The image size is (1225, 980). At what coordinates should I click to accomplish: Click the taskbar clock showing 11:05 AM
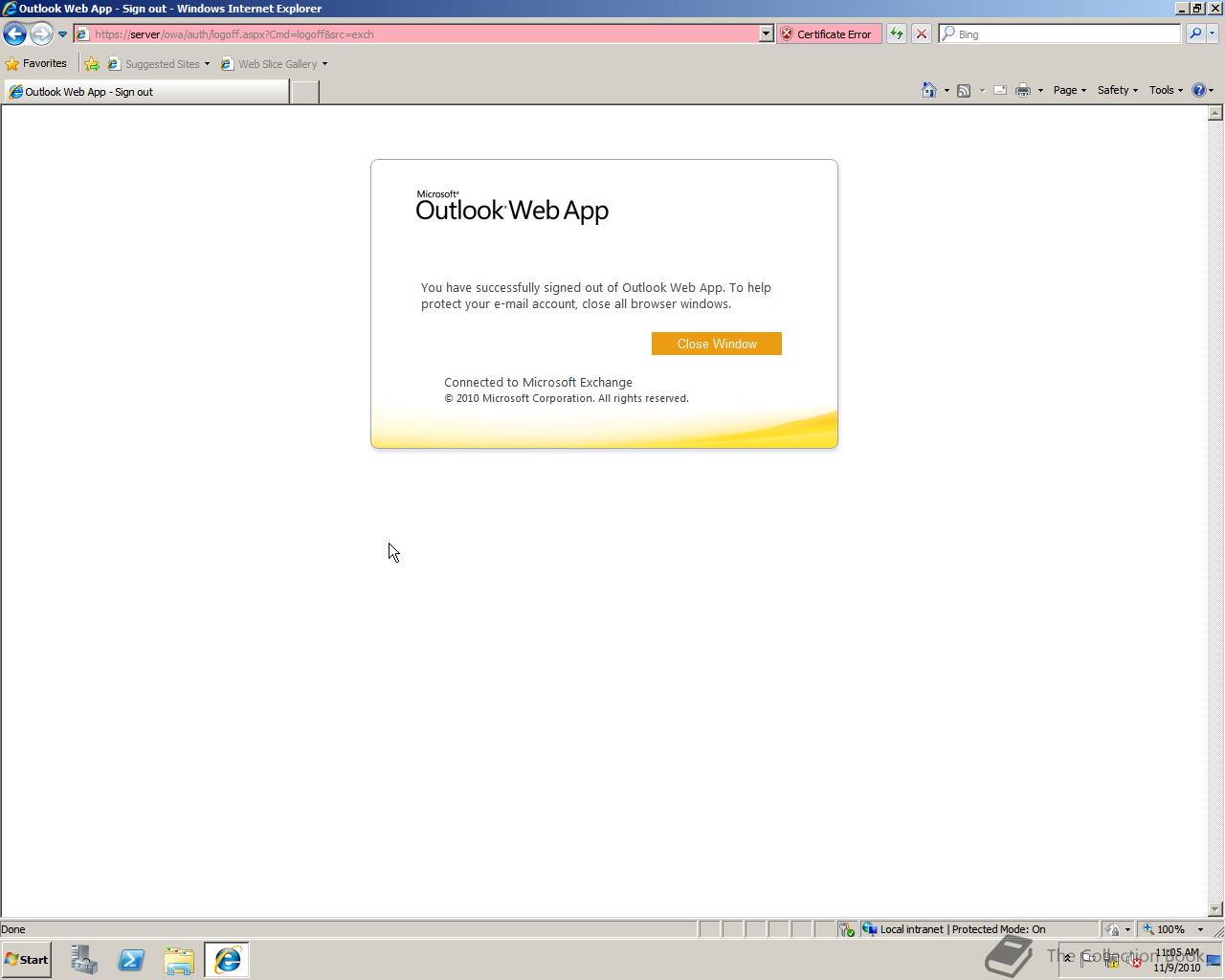(x=1176, y=960)
